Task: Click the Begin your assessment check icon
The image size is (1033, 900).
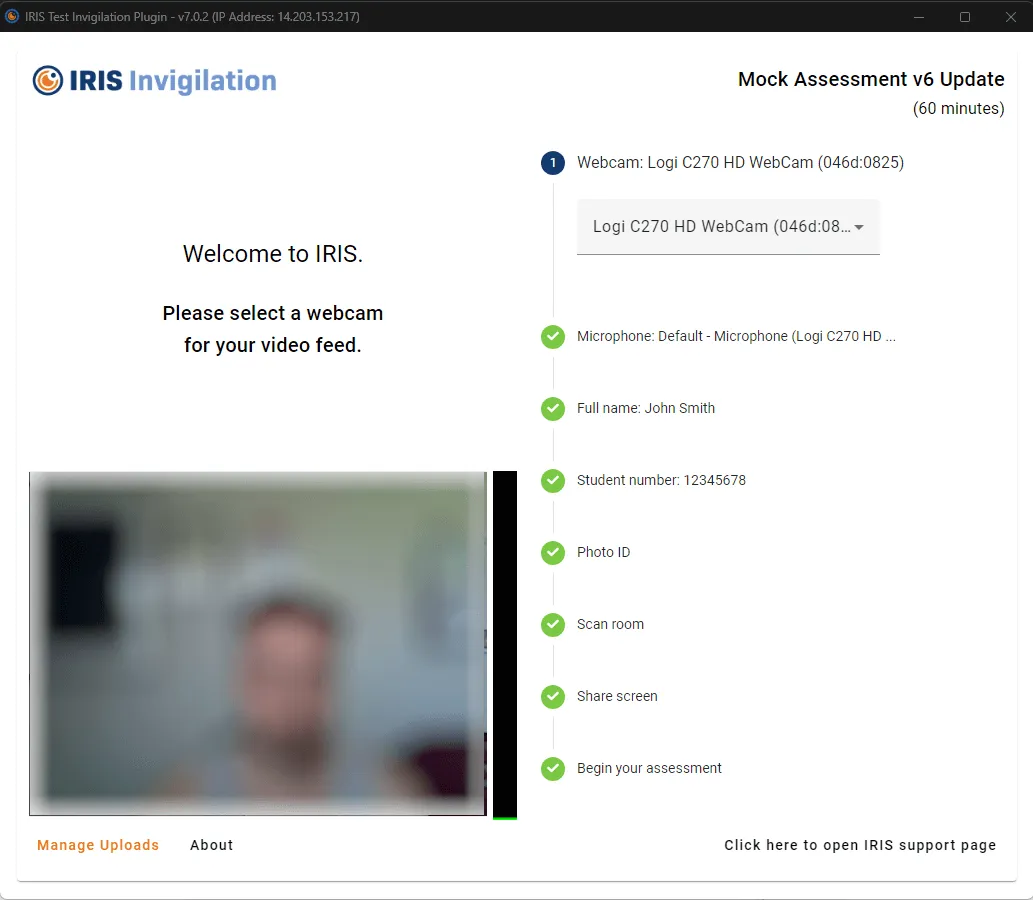Action: (x=553, y=769)
